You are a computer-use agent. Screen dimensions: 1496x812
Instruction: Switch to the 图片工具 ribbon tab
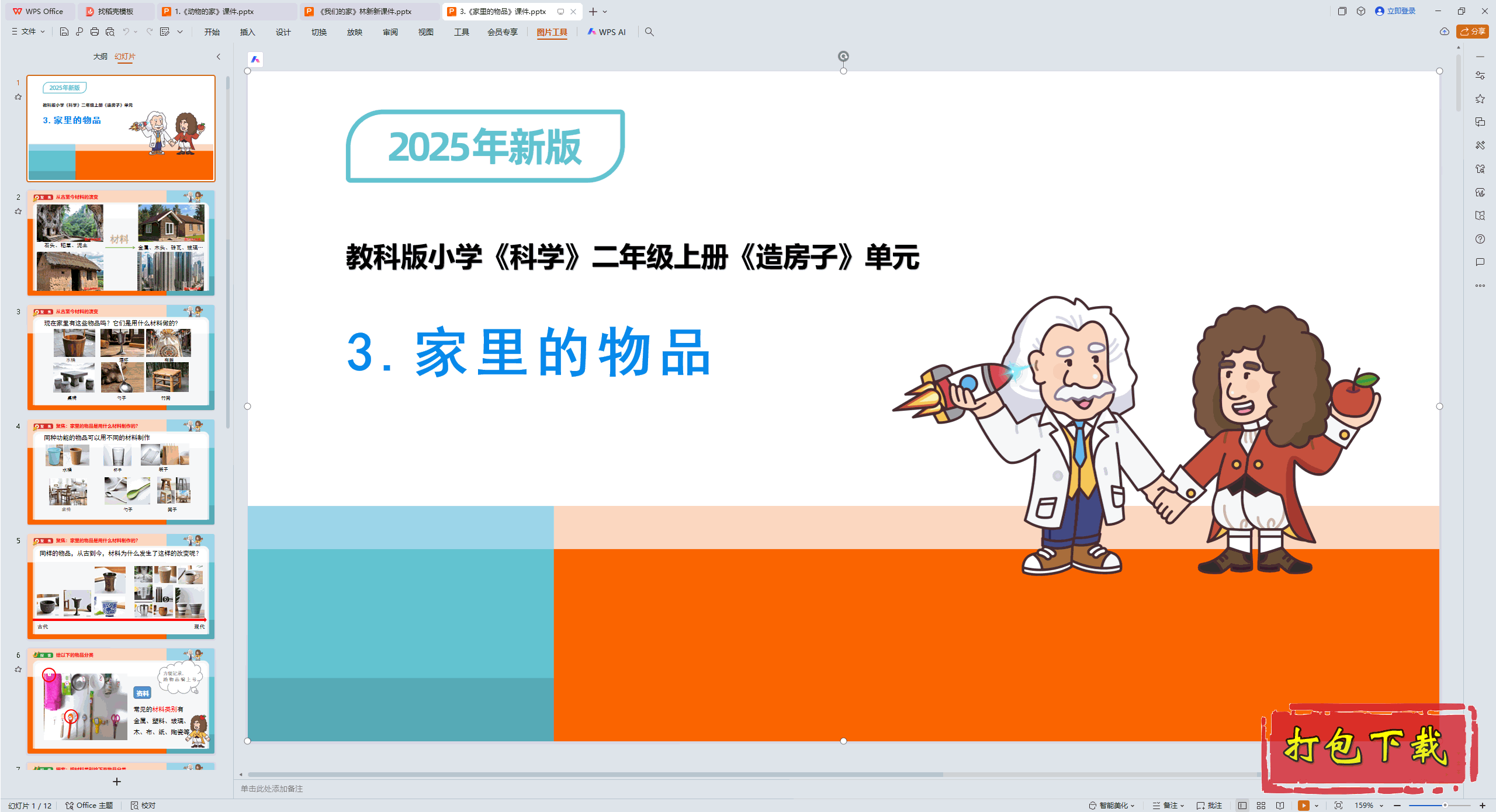pos(552,32)
